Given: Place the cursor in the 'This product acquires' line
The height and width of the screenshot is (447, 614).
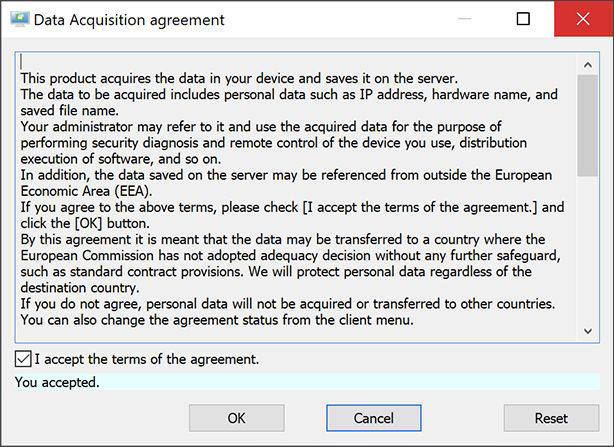Looking at the screenshot, I should (239, 78).
